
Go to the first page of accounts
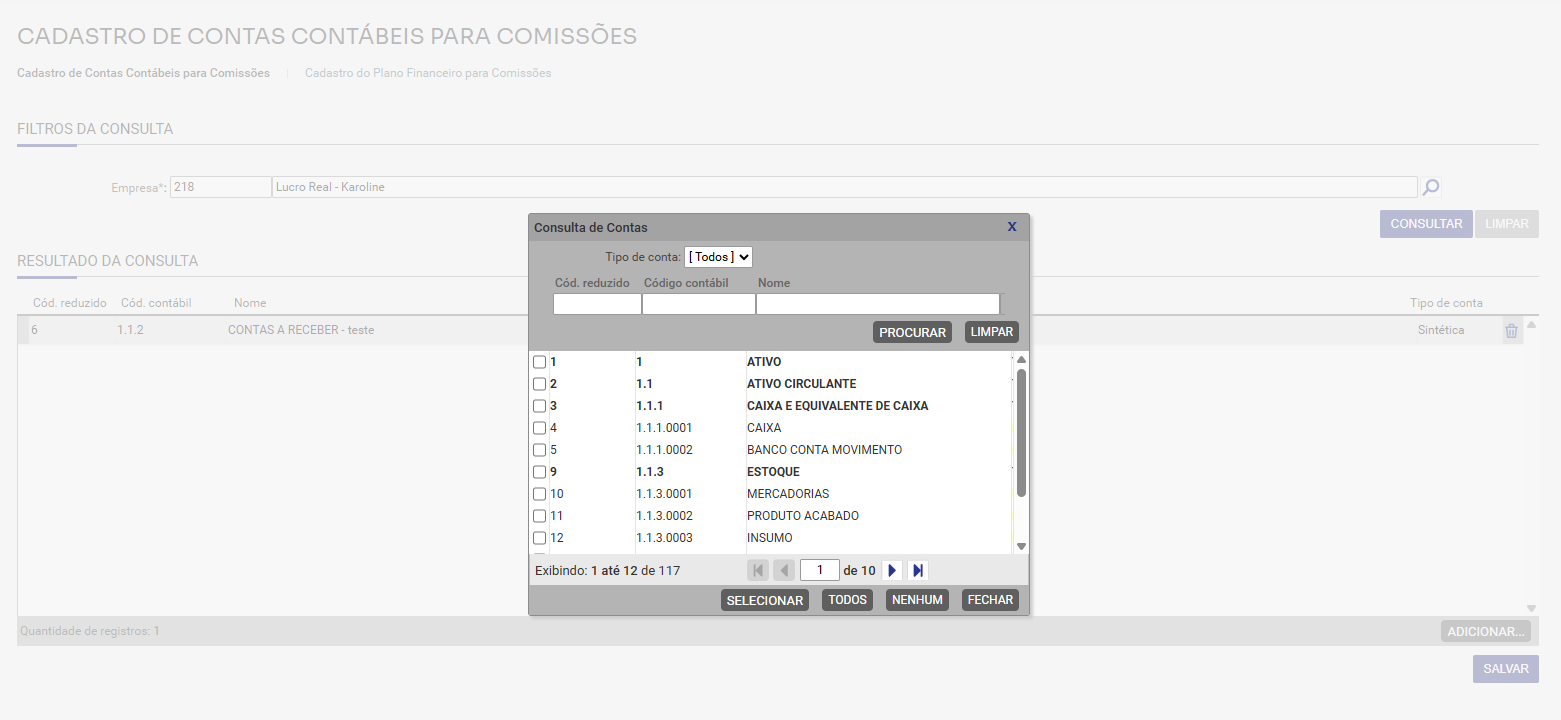[758, 570]
